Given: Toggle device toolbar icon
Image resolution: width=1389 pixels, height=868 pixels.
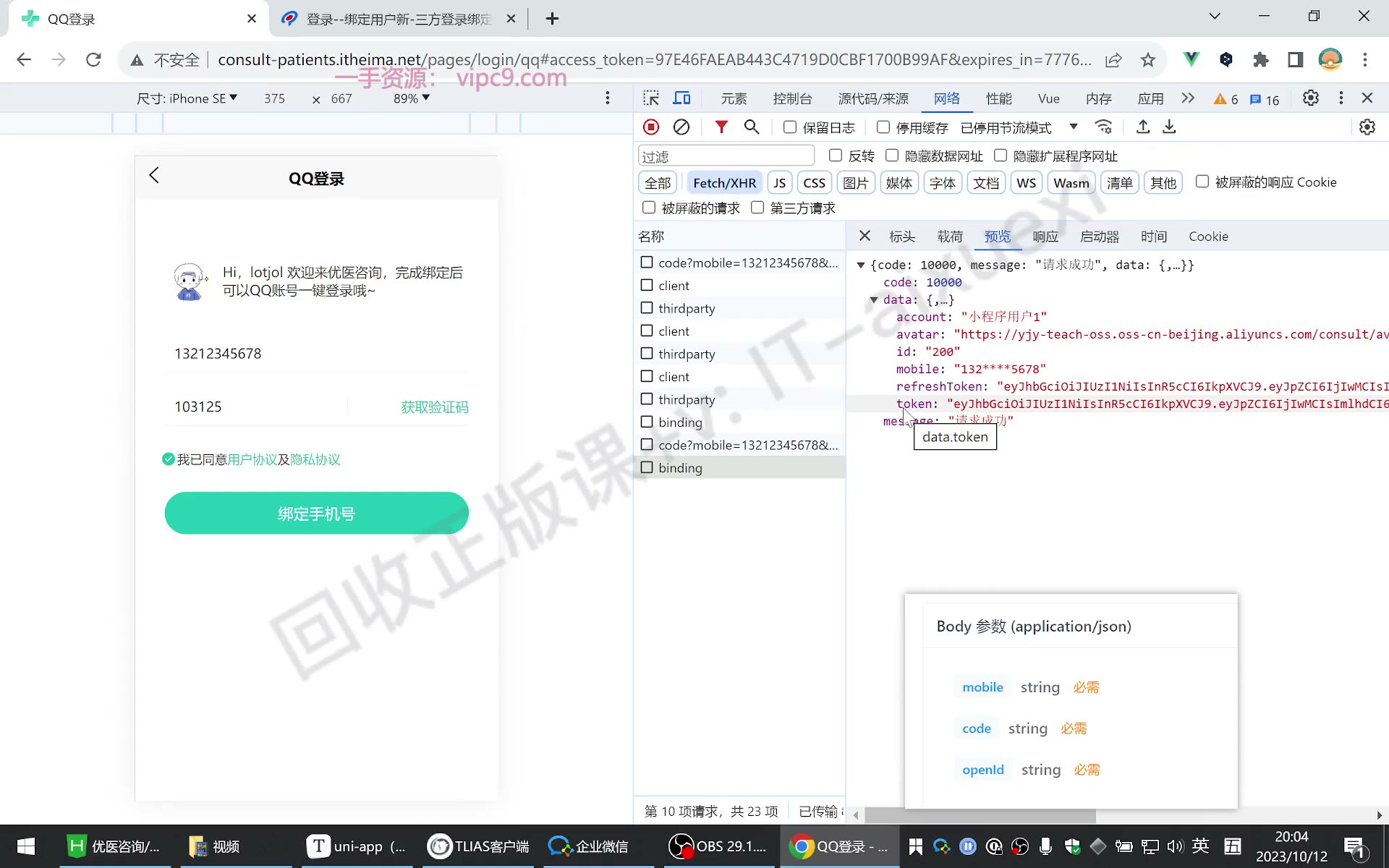Looking at the screenshot, I should pyautogui.click(x=682, y=98).
